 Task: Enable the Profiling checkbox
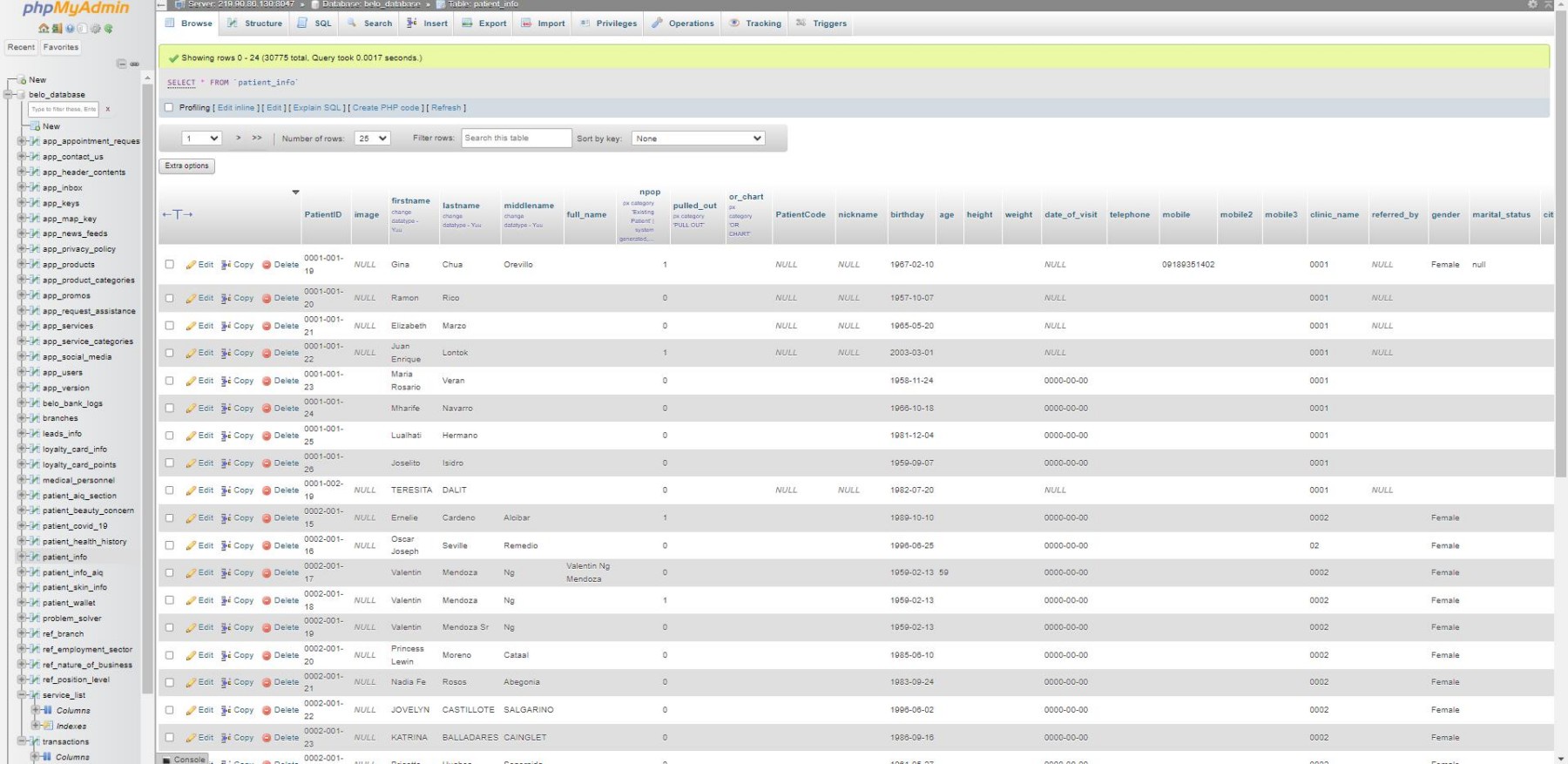pos(169,108)
